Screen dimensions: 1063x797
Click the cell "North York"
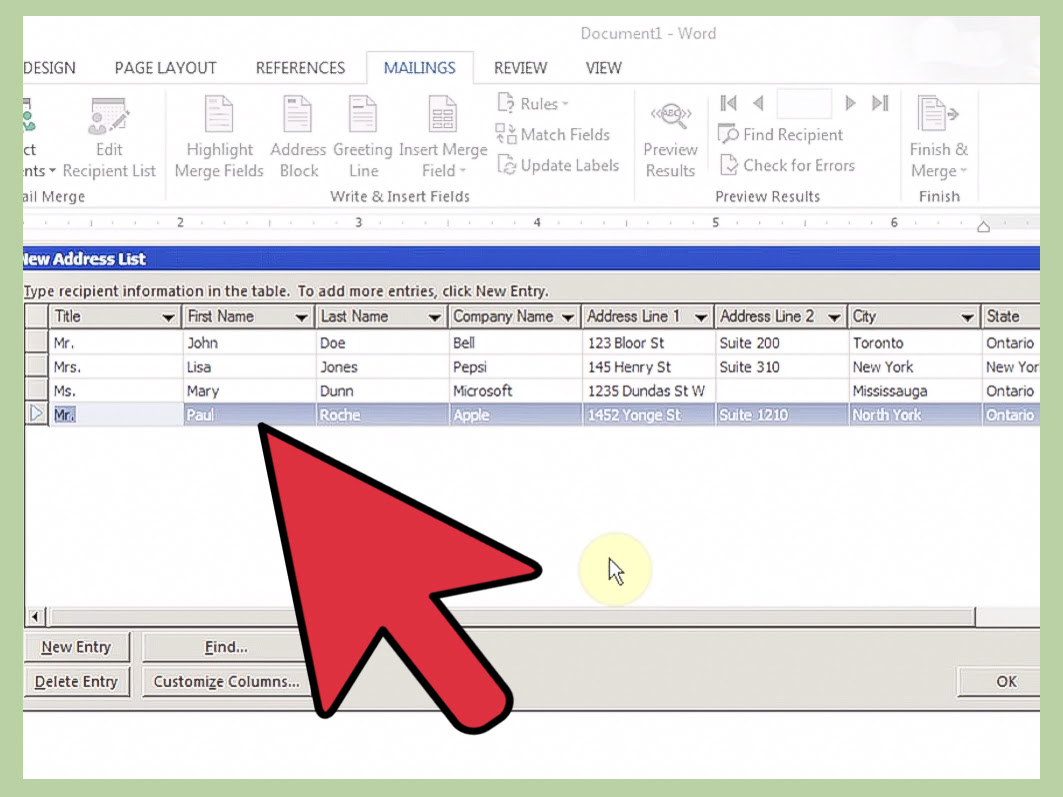(x=915, y=415)
